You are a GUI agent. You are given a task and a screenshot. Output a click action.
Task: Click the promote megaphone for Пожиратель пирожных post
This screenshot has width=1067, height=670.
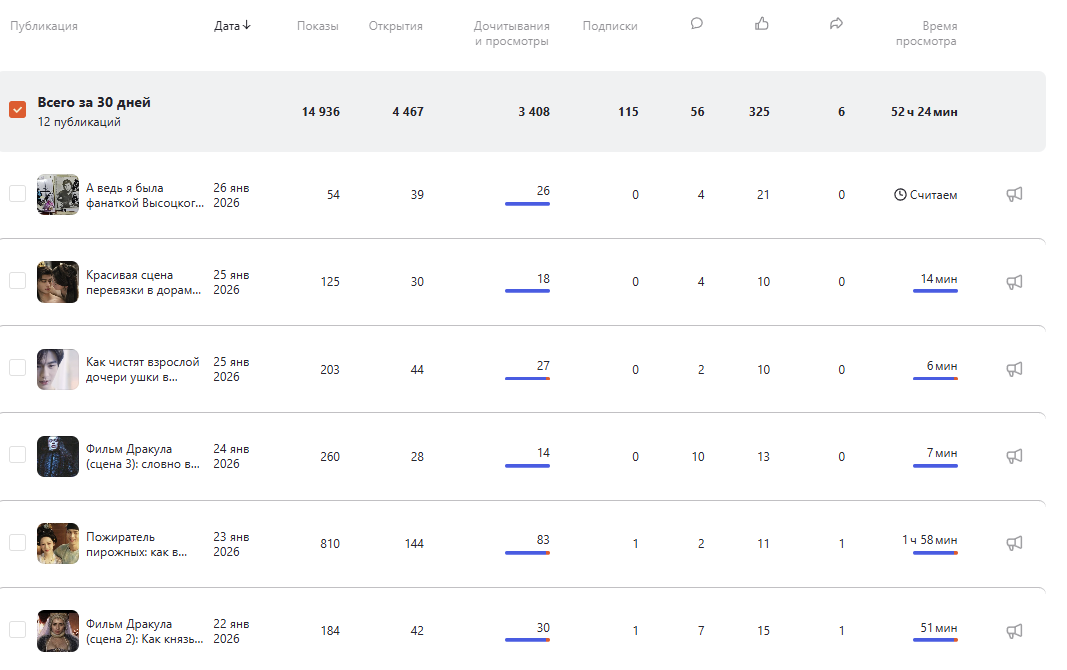[x=1014, y=543]
